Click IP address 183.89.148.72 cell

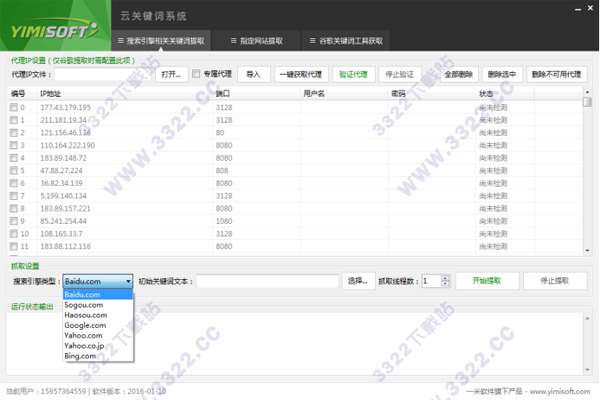tap(64, 158)
